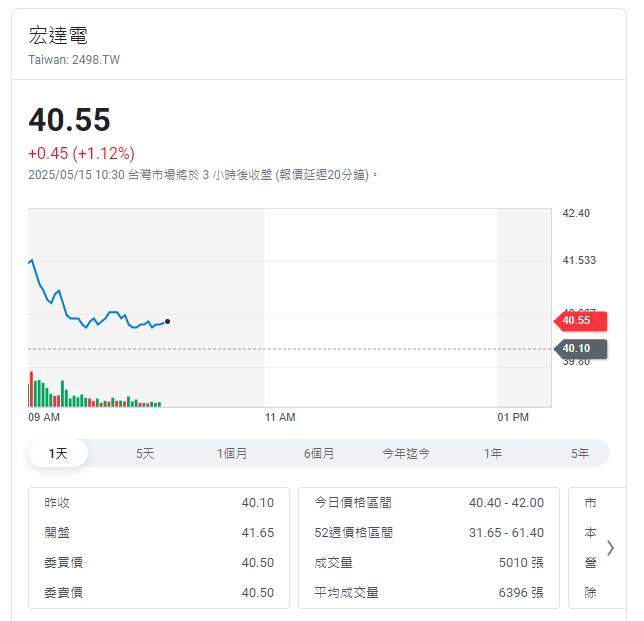
Task: Click the gray 40.10 previous close tag
Action: pos(581,349)
